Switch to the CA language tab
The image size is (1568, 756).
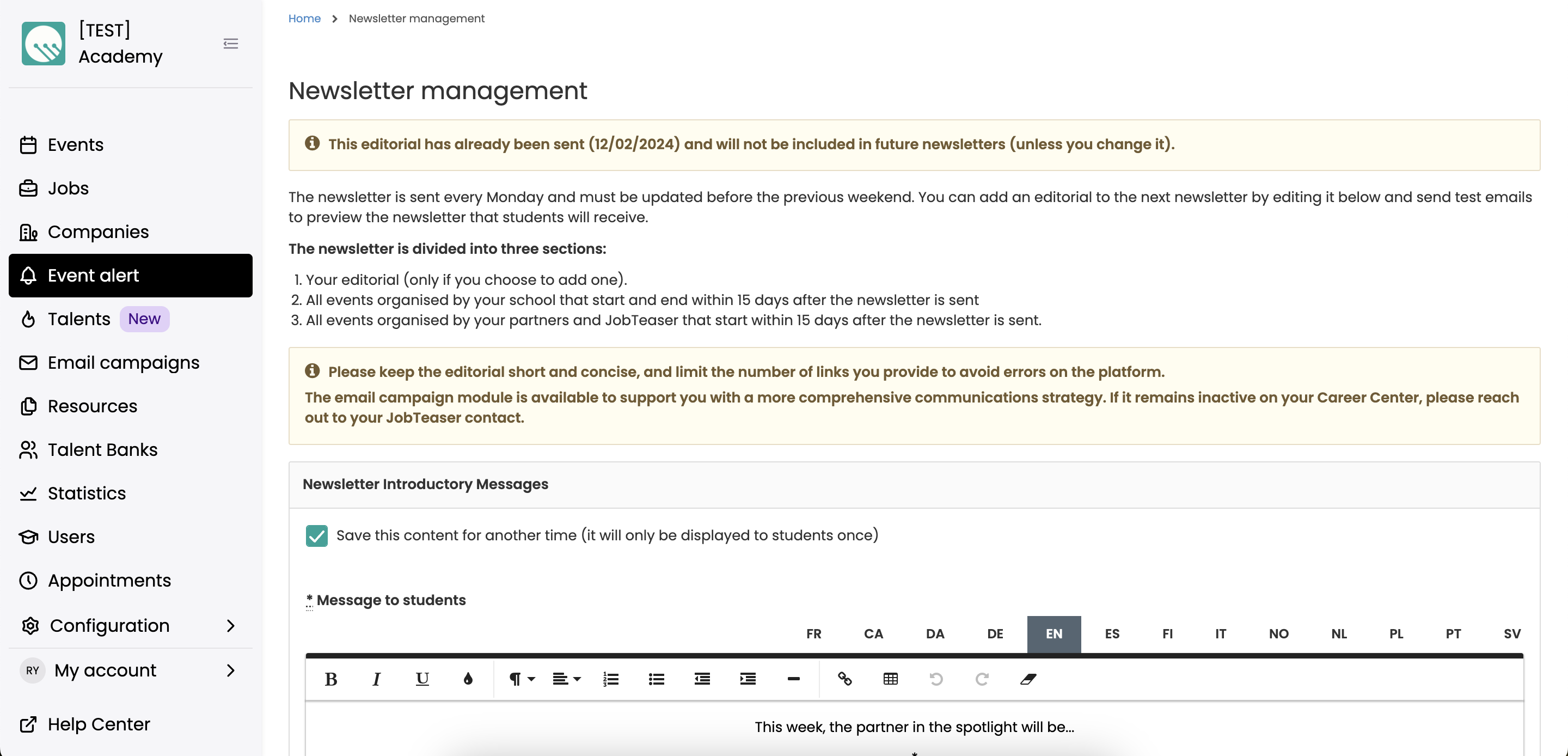click(x=873, y=633)
